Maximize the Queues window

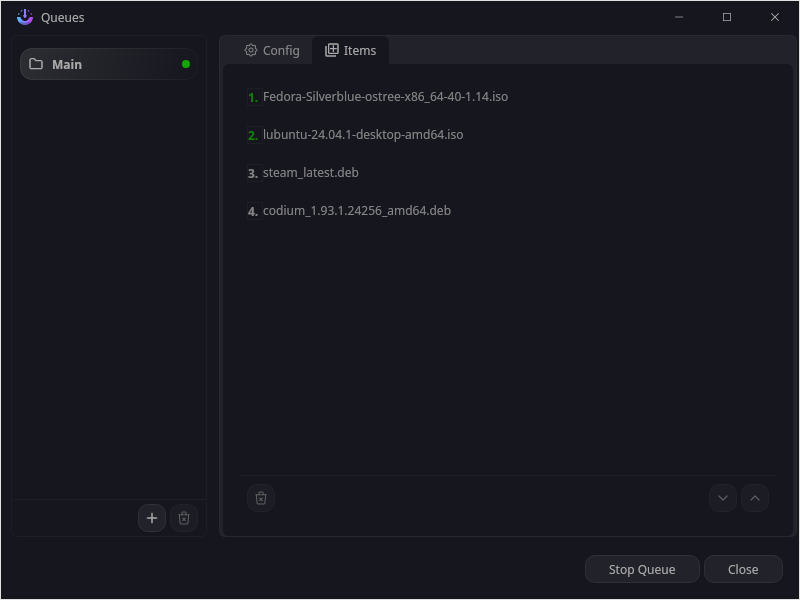point(727,17)
